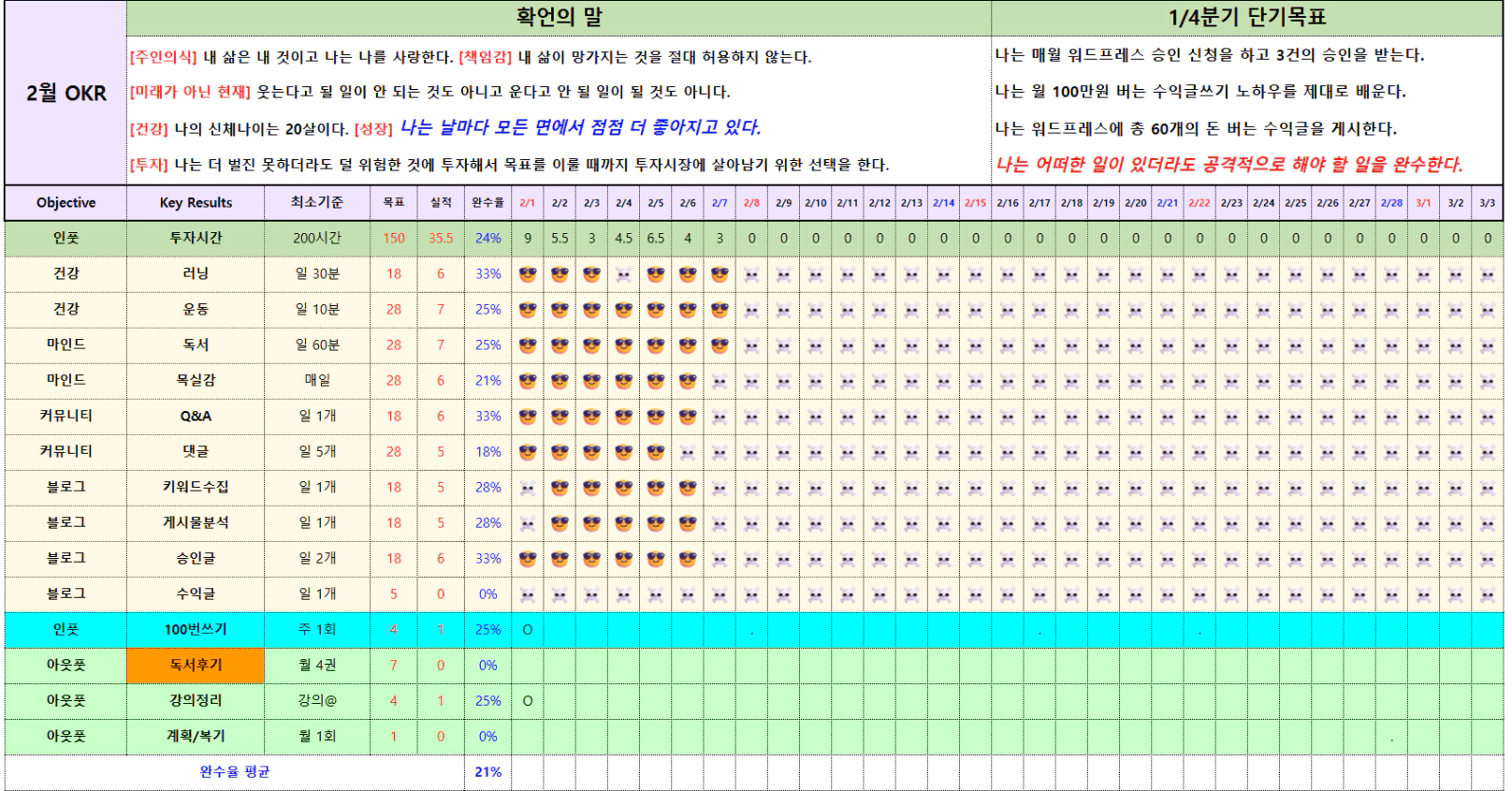1512x791 pixels.
Task: Select the 목실감 skull icon under 2/7
Action: pos(720,381)
